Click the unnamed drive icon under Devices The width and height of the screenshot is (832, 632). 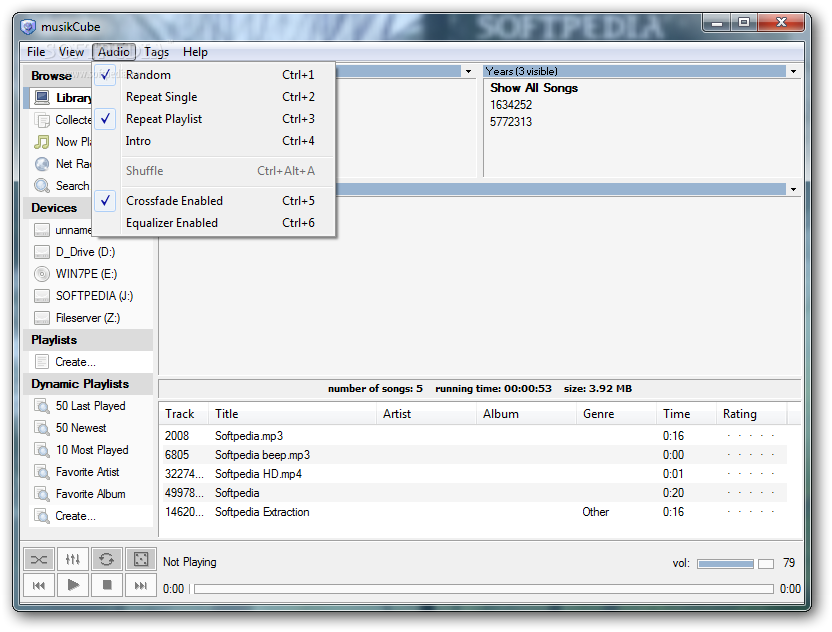click(42, 230)
